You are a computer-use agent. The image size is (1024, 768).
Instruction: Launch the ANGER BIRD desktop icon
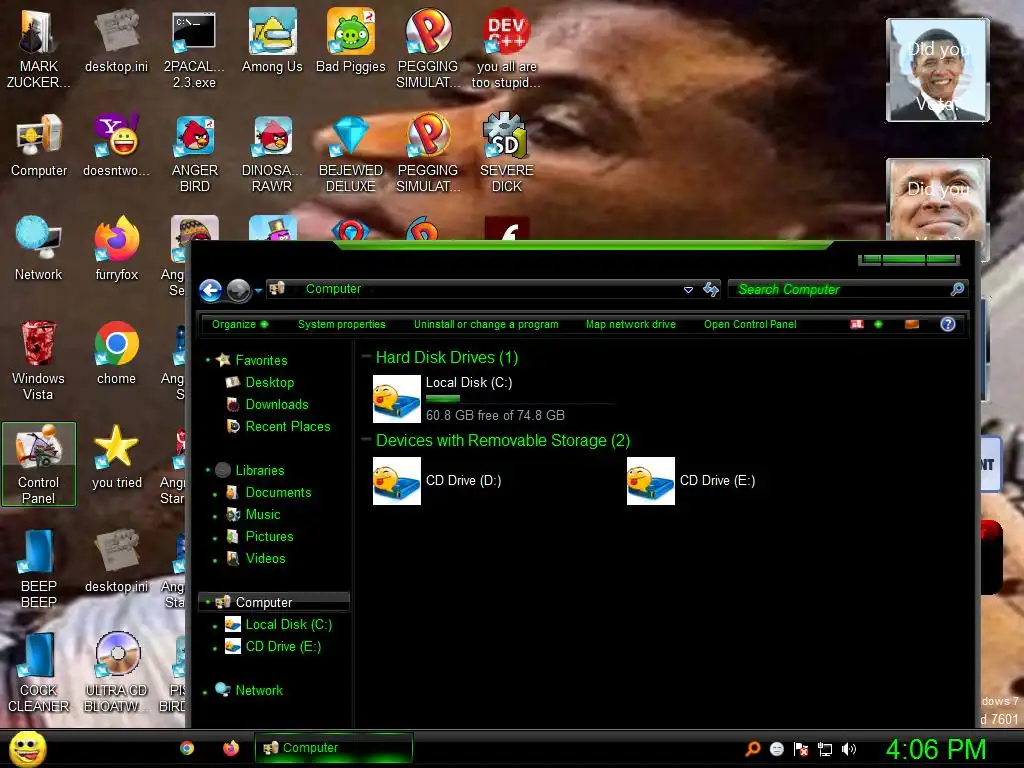coord(194,153)
